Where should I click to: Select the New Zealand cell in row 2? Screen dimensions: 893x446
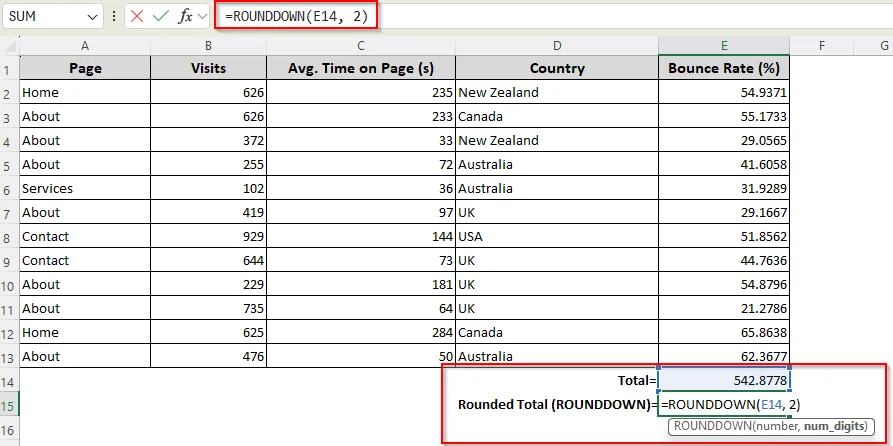556,92
